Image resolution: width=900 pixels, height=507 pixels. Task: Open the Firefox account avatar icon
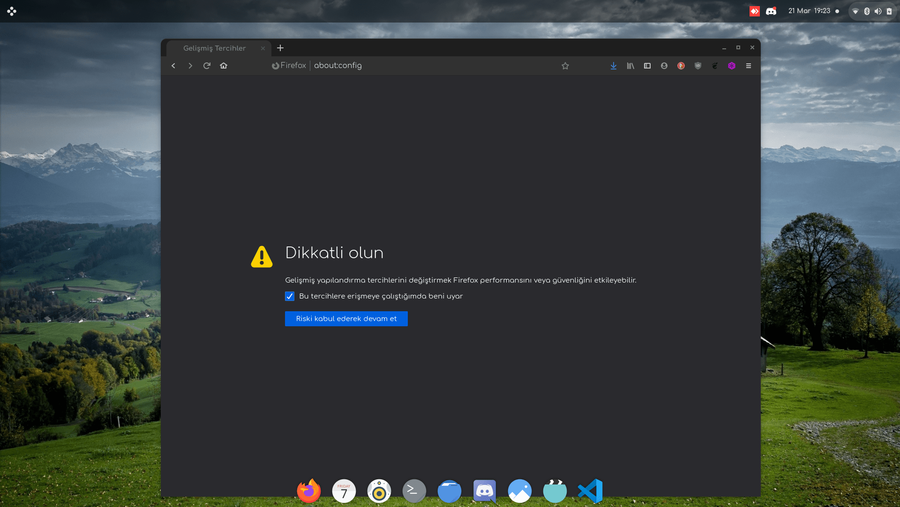pyautogui.click(x=664, y=65)
